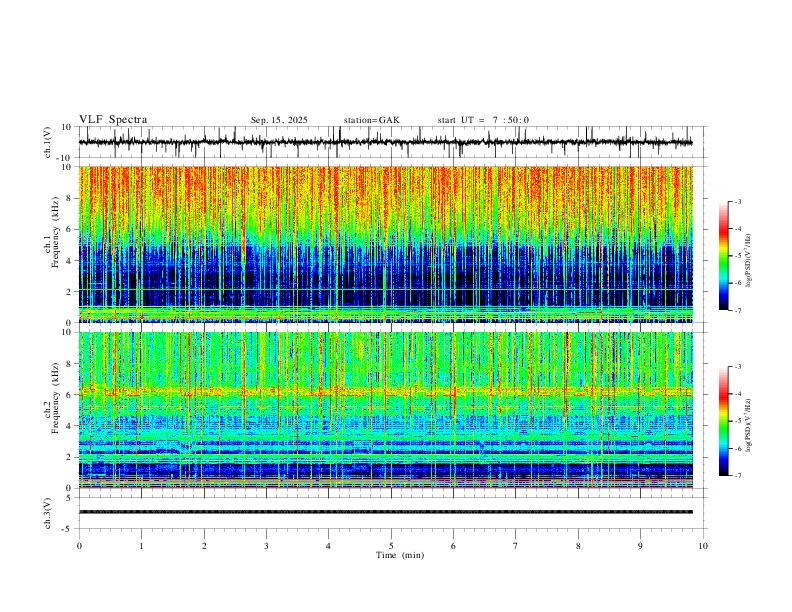Click the ch.1 spectrogram color scale bar
This screenshot has height=612, width=792.
coord(723,255)
